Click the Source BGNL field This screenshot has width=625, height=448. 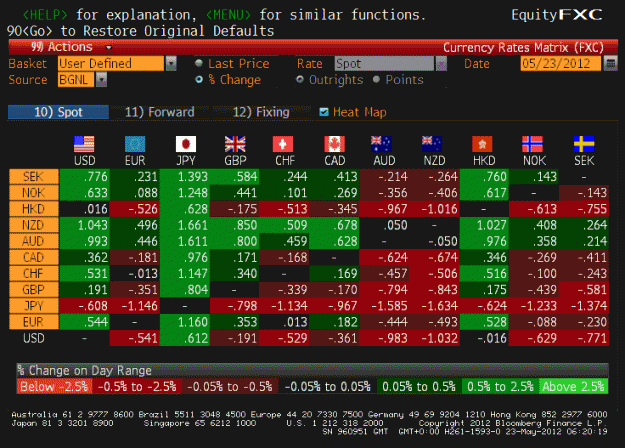76,80
